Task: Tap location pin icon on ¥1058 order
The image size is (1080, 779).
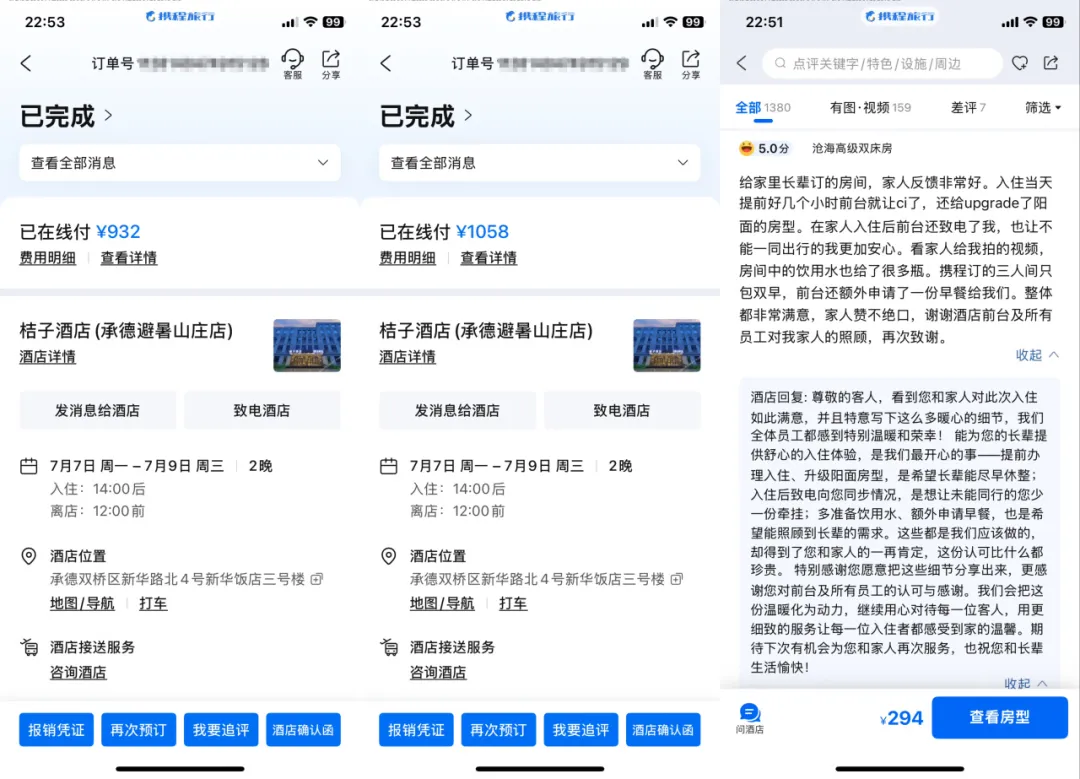Action: 388,556
